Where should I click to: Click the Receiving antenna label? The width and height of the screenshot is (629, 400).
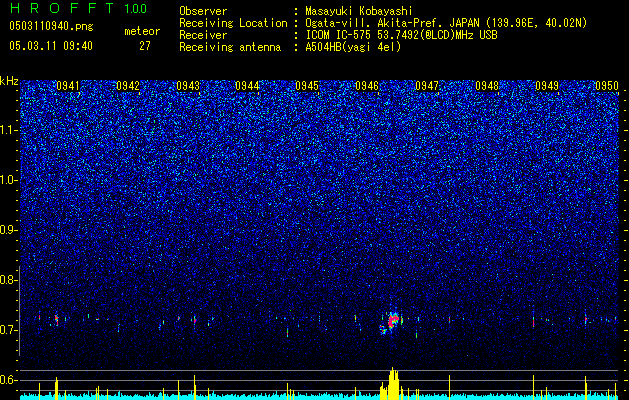point(230,47)
